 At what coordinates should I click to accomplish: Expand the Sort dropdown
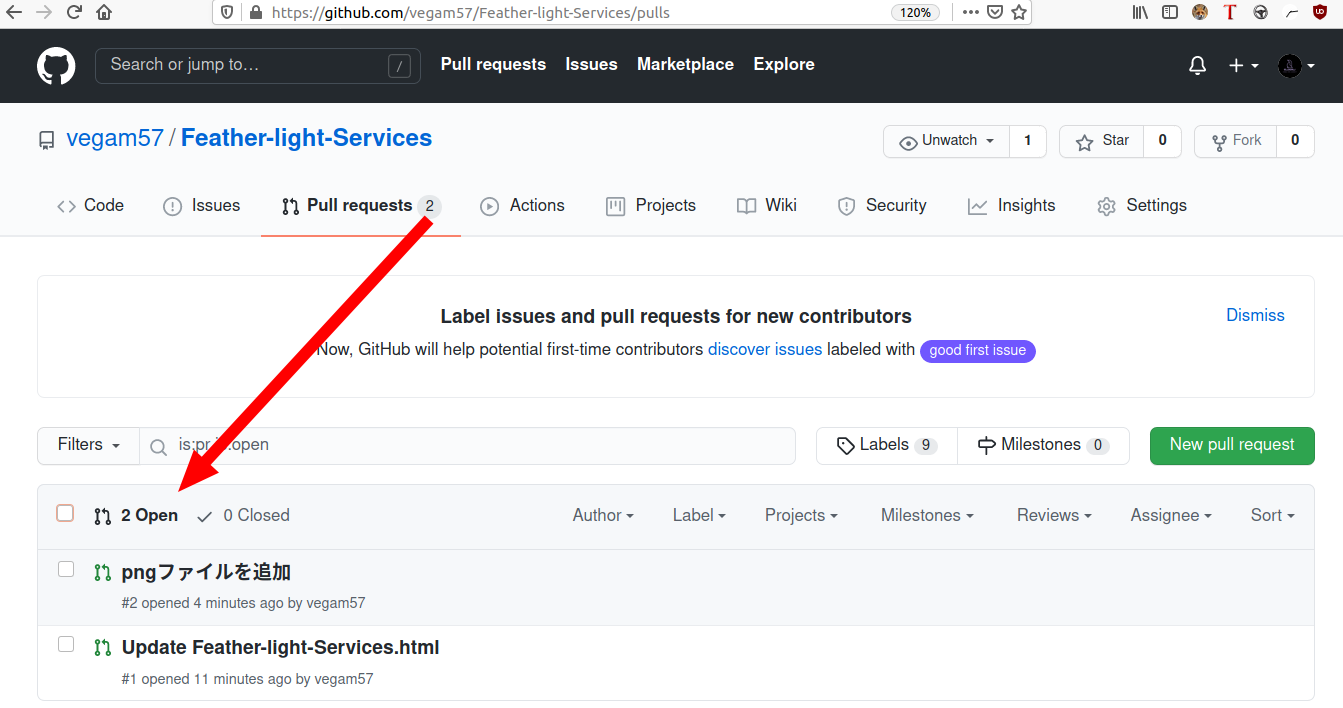[x=1272, y=515]
